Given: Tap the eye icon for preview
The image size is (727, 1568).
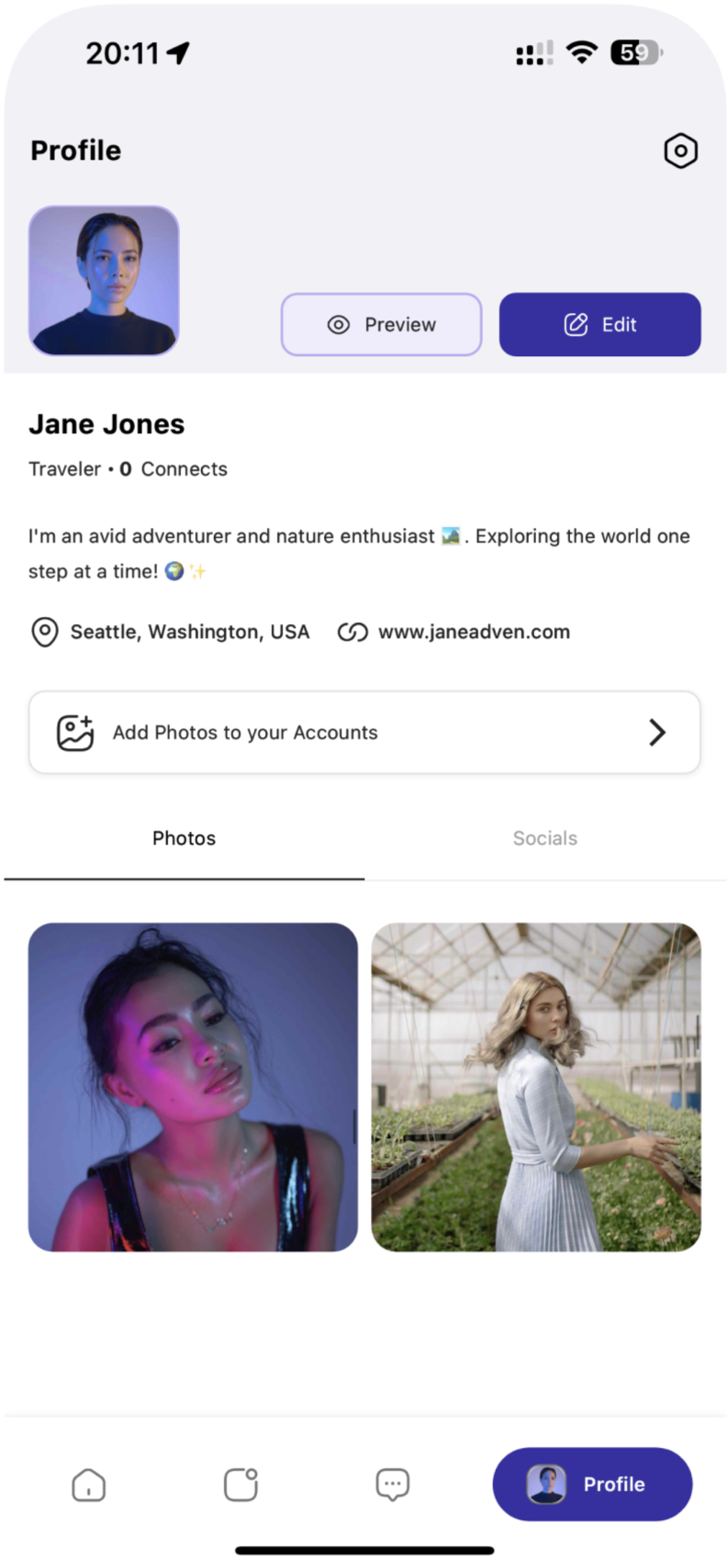Looking at the screenshot, I should 339,324.
